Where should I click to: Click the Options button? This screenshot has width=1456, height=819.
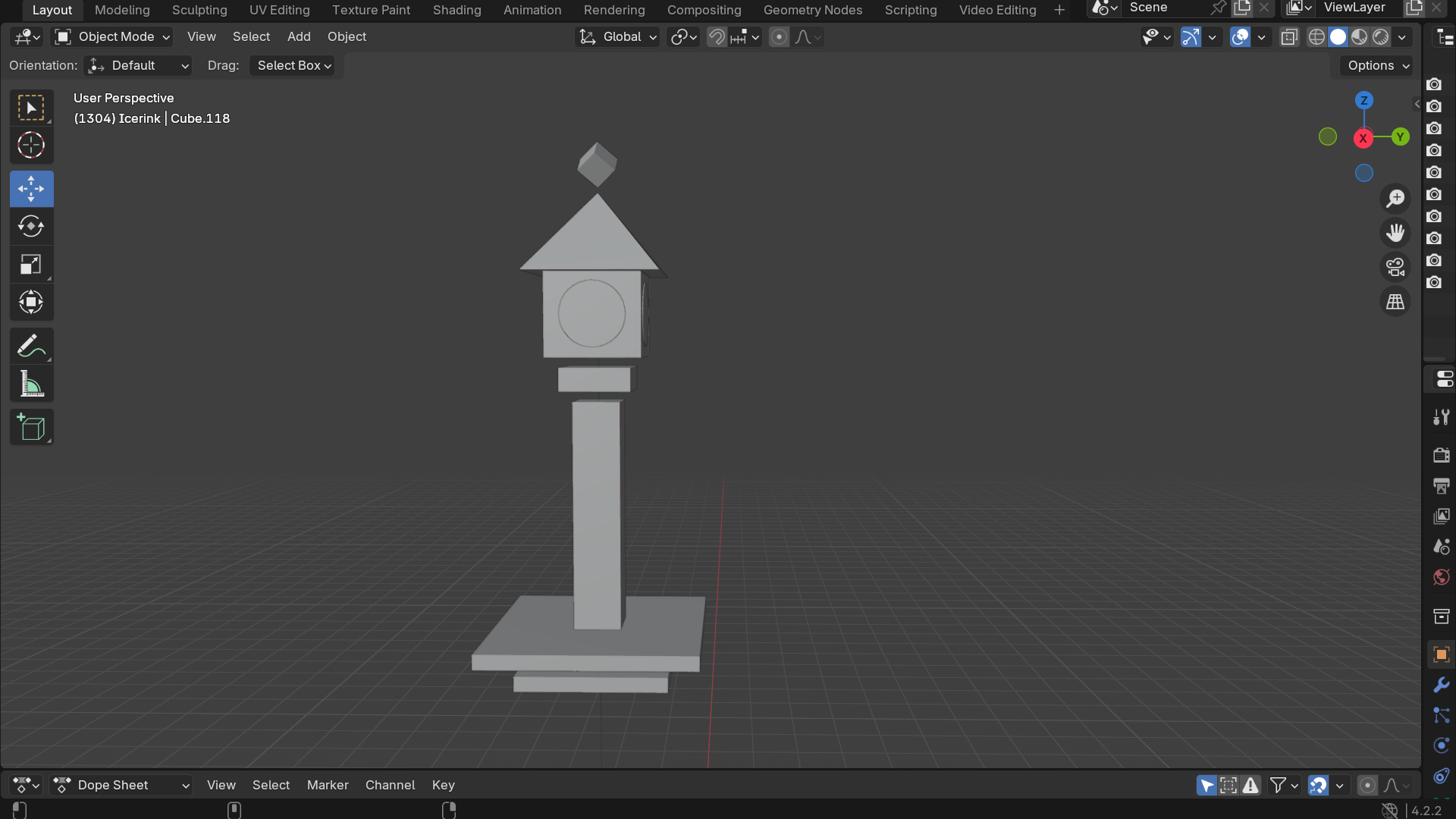pos(1377,66)
